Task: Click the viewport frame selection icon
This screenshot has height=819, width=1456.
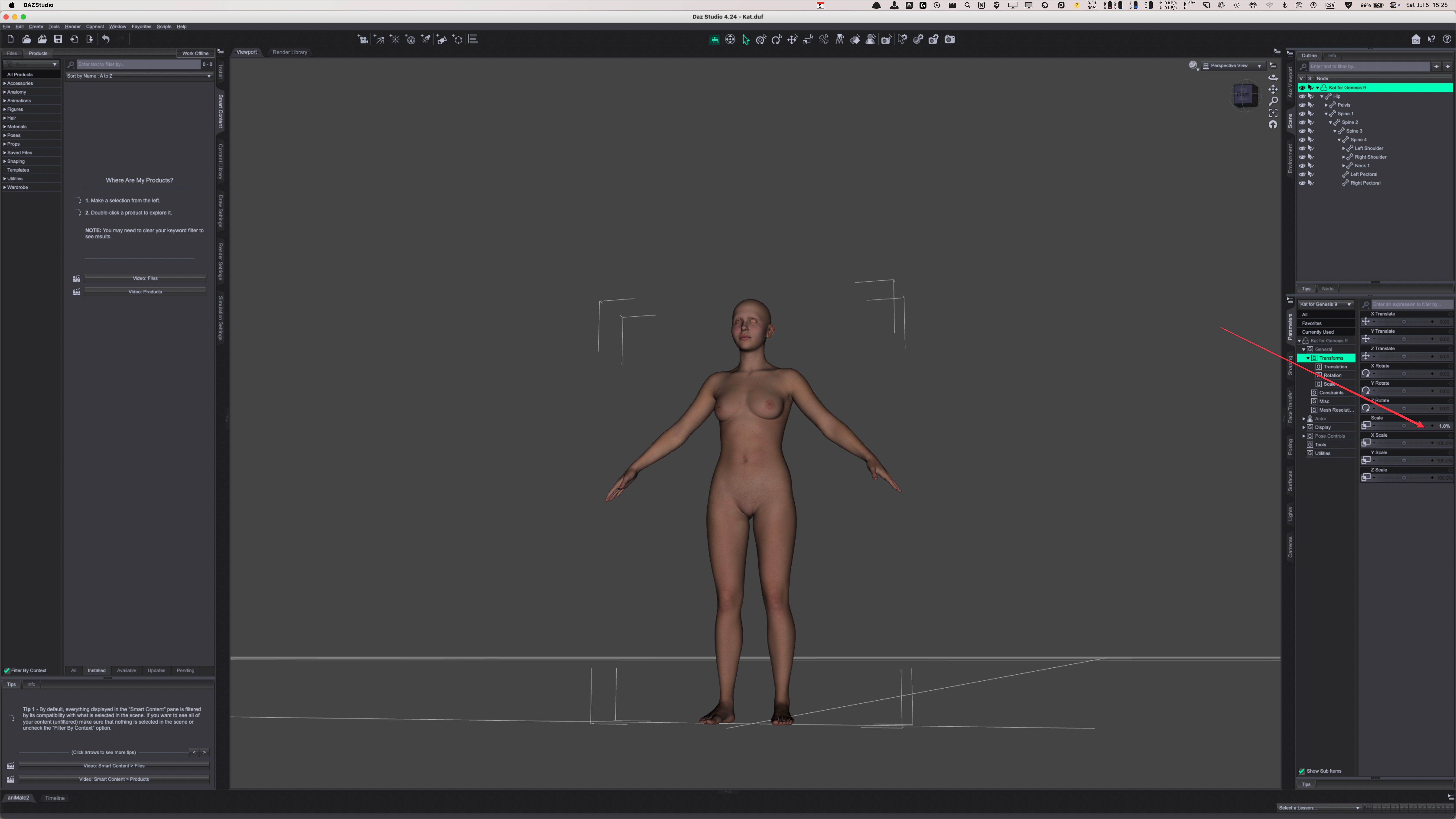Action: click(1273, 113)
